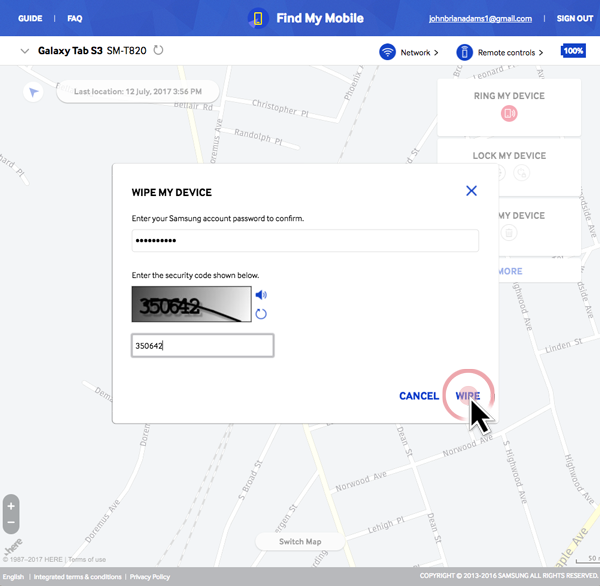The height and width of the screenshot is (586, 600).
Task: Zoom out of the map with minus
Action: [11, 522]
